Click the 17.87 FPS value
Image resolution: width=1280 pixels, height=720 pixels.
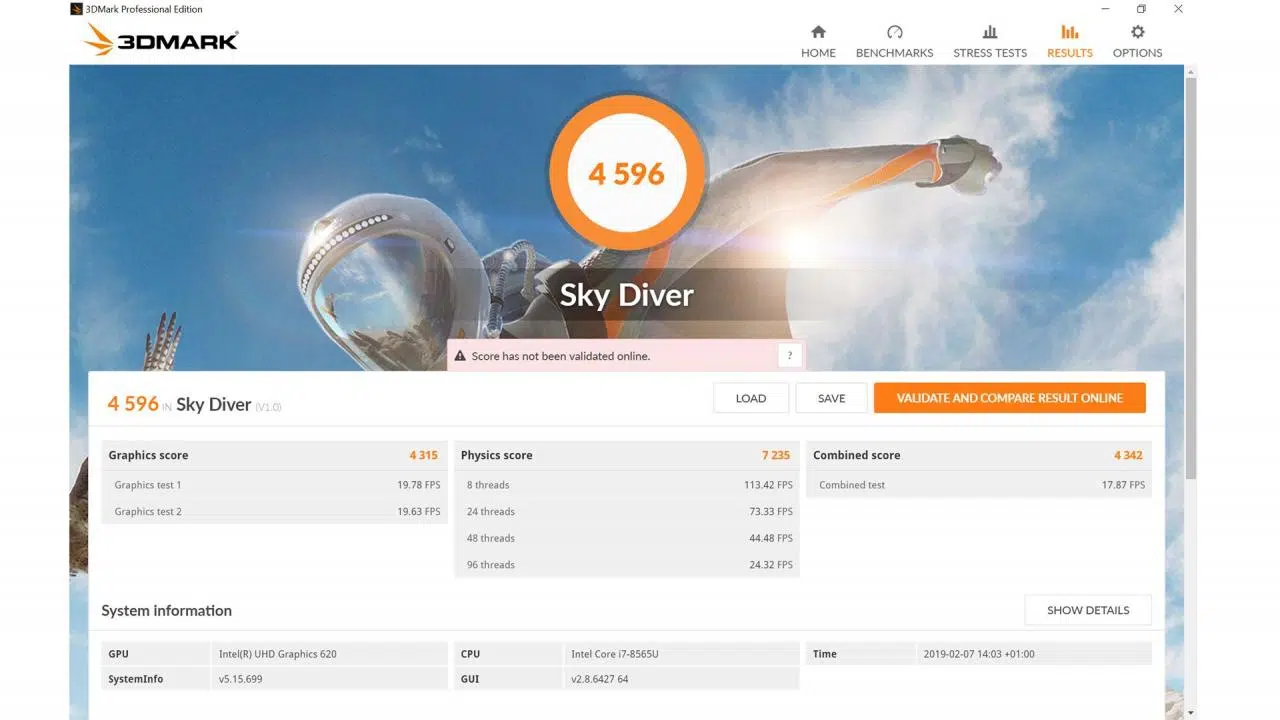pyautogui.click(x=1123, y=485)
